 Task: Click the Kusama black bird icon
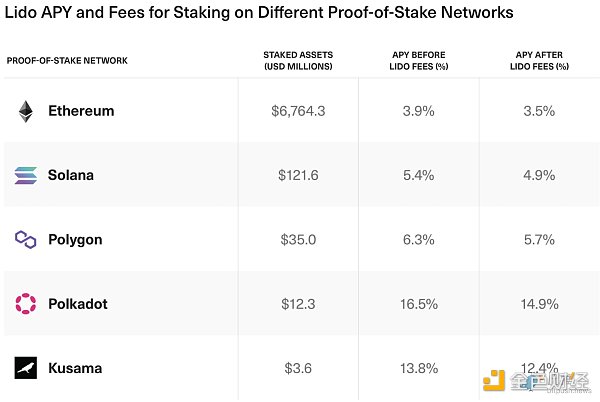25,368
